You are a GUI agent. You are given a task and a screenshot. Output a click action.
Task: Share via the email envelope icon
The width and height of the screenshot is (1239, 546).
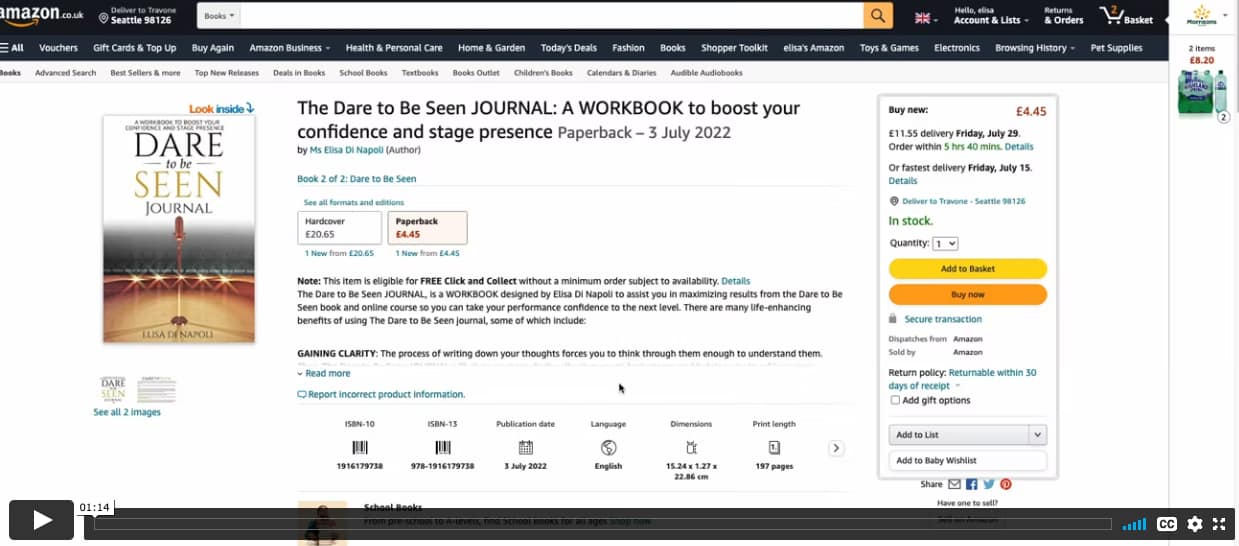click(954, 484)
